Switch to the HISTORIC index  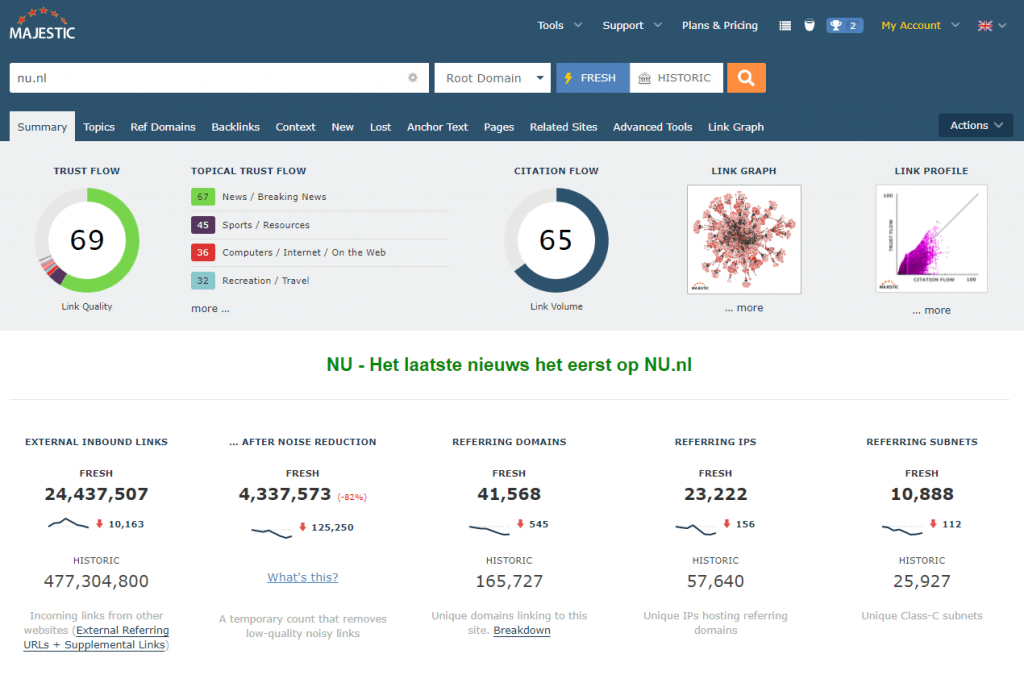pyautogui.click(x=676, y=78)
